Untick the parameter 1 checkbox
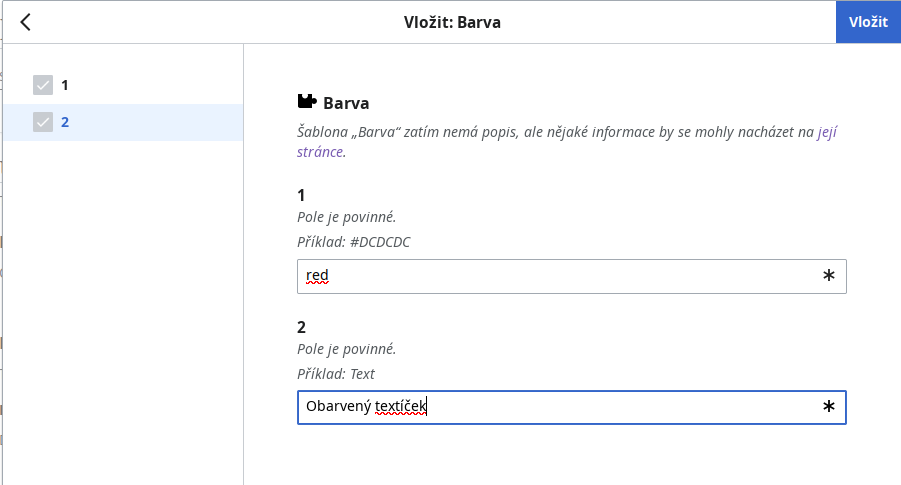This screenshot has height=485, width=901. tap(43, 85)
